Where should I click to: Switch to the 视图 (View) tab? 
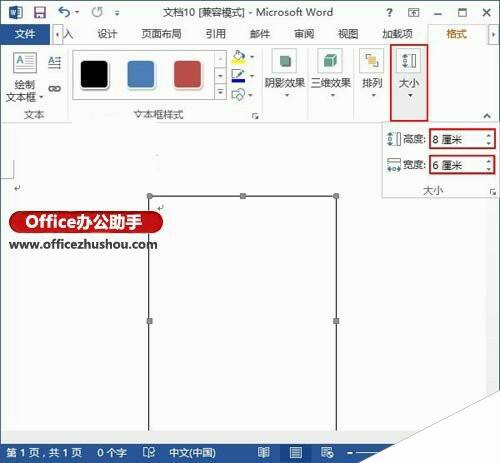[348, 34]
